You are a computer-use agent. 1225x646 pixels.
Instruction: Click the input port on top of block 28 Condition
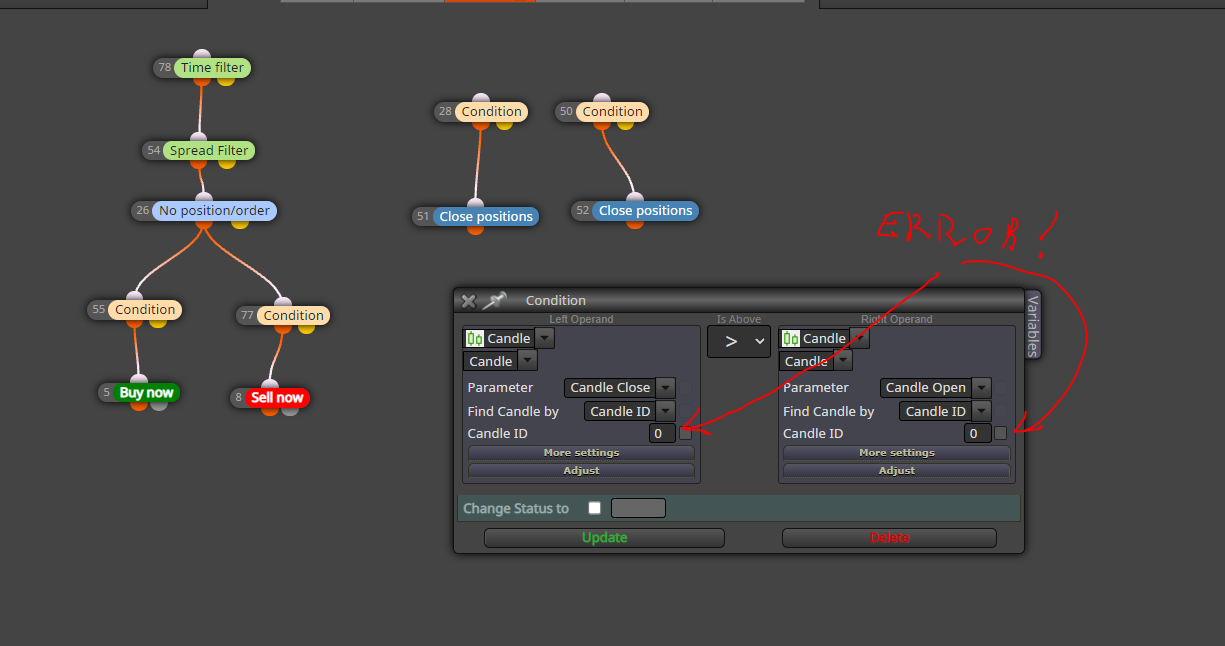(481, 99)
